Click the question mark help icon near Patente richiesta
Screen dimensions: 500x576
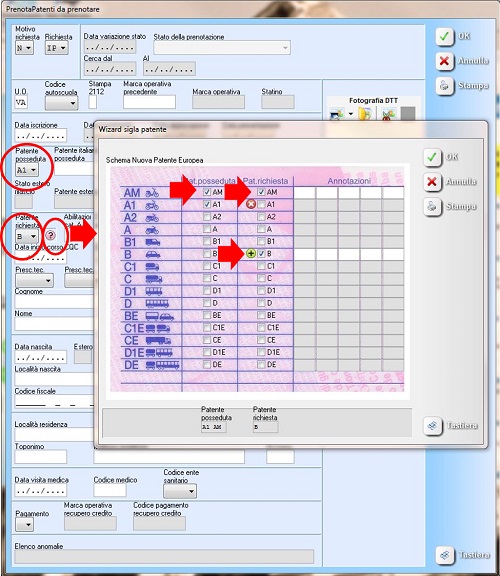51,235
